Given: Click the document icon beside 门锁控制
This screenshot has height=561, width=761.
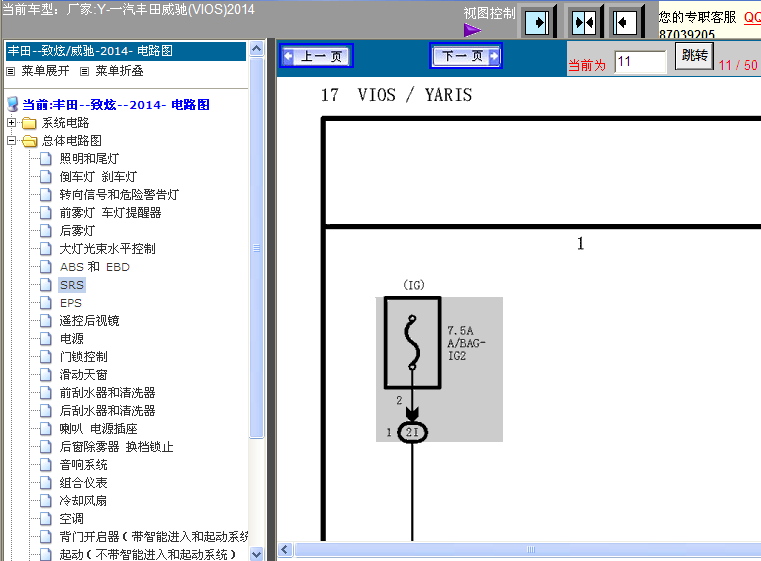Looking at the screenshot, I should point(46,357).
